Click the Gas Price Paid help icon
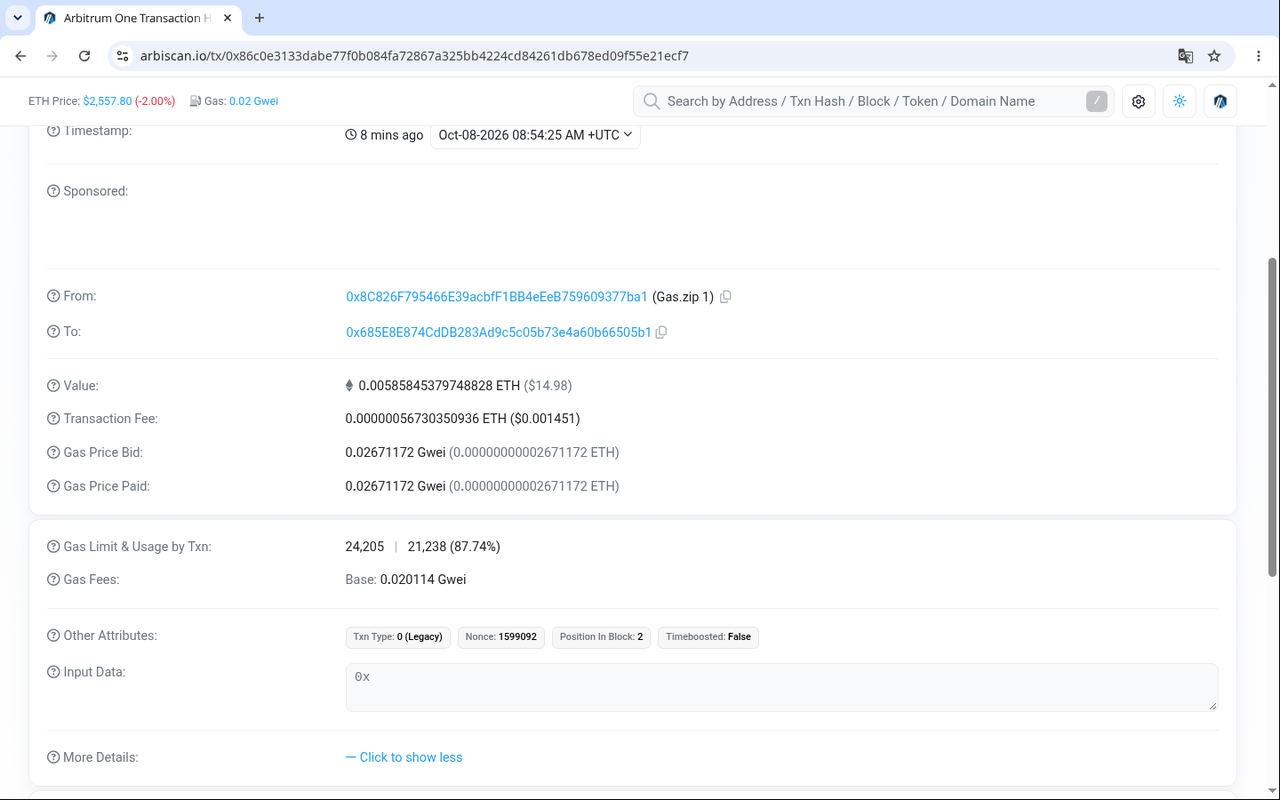This screenshot has height=800, width=1280. click(x=54, y=486)
